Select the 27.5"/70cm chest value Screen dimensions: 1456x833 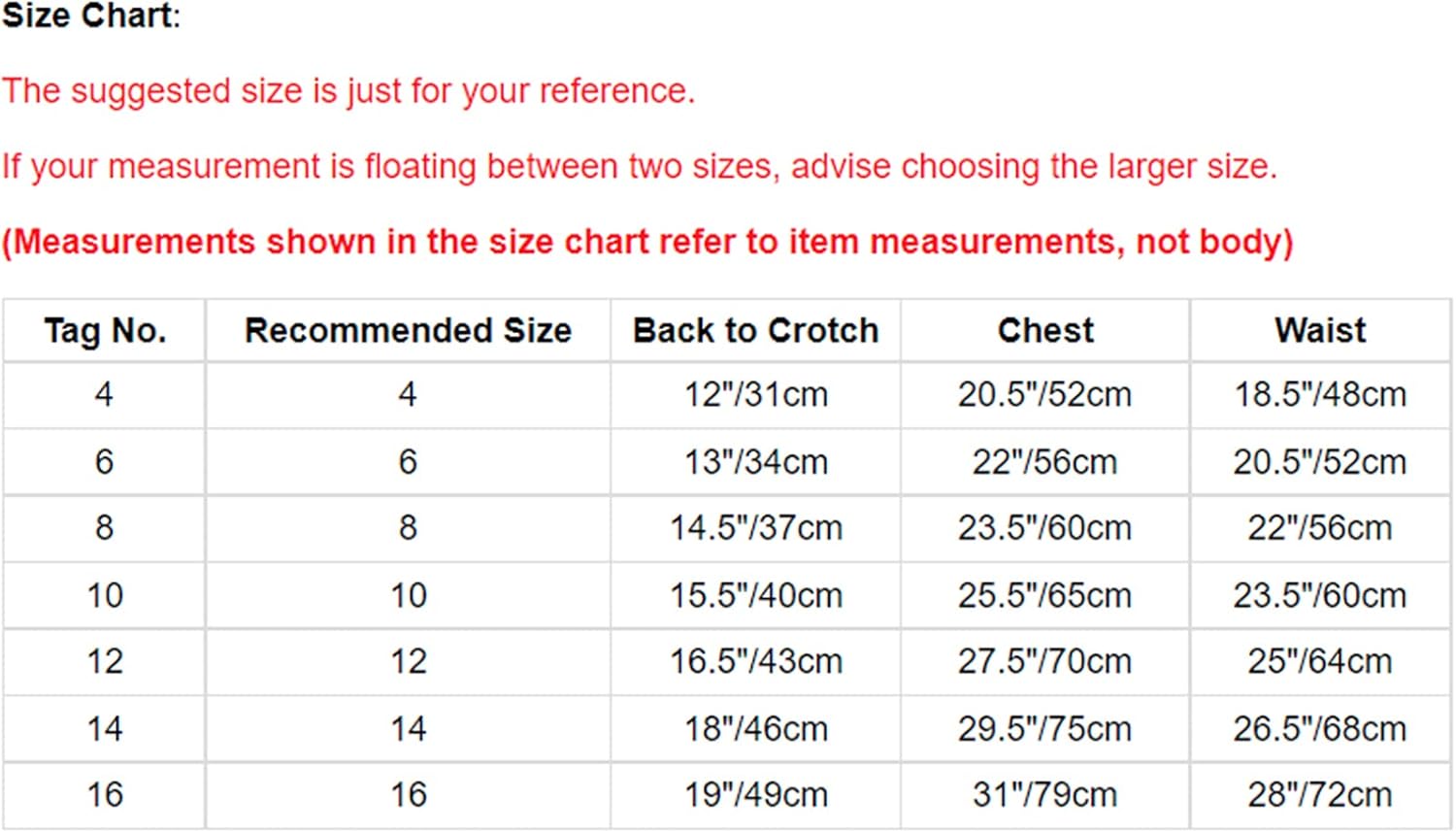point(1044,662)
